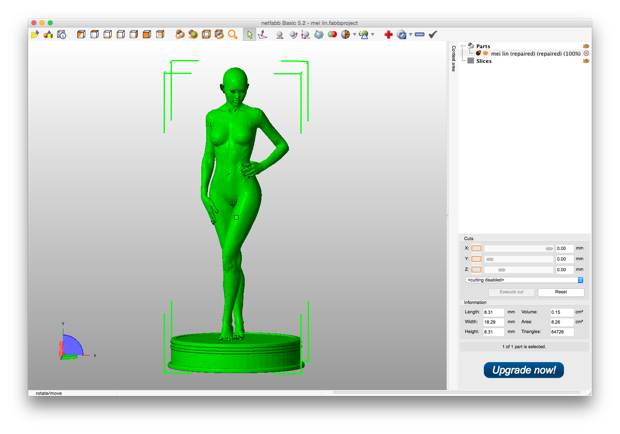620x434 pixels.
Task: Open the cutting disabled dropdown
Action: tap(524, 280)
